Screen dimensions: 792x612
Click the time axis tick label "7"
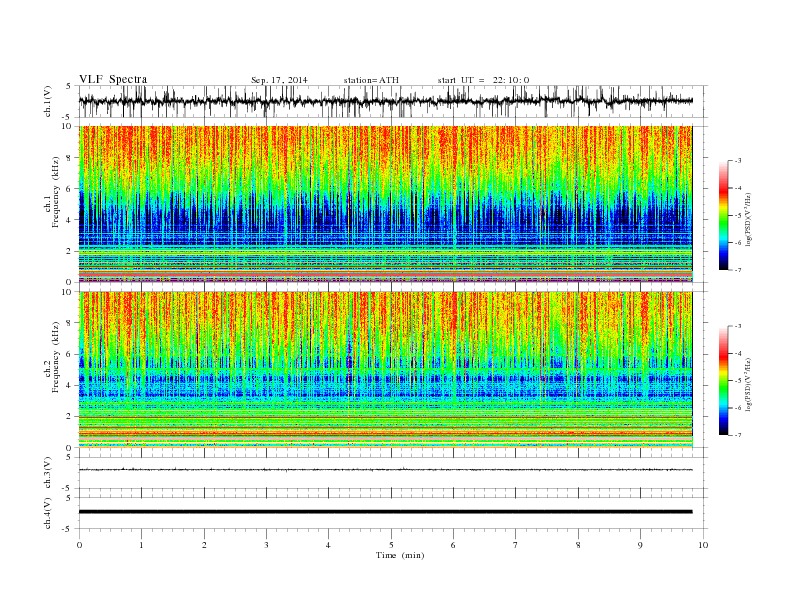(x=516, y=545)
